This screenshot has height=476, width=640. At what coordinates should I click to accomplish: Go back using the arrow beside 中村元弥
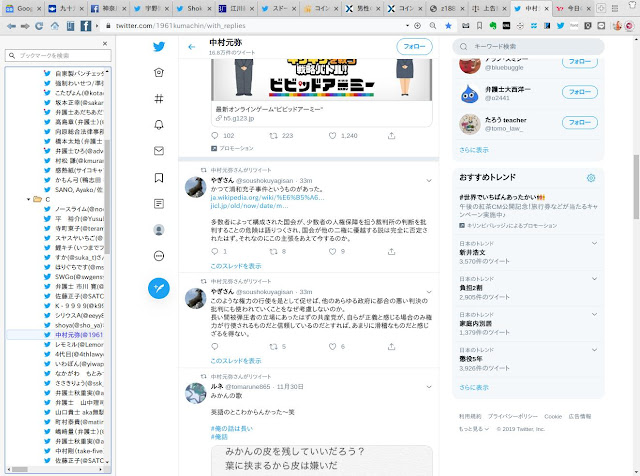click(x=191, y=47)
